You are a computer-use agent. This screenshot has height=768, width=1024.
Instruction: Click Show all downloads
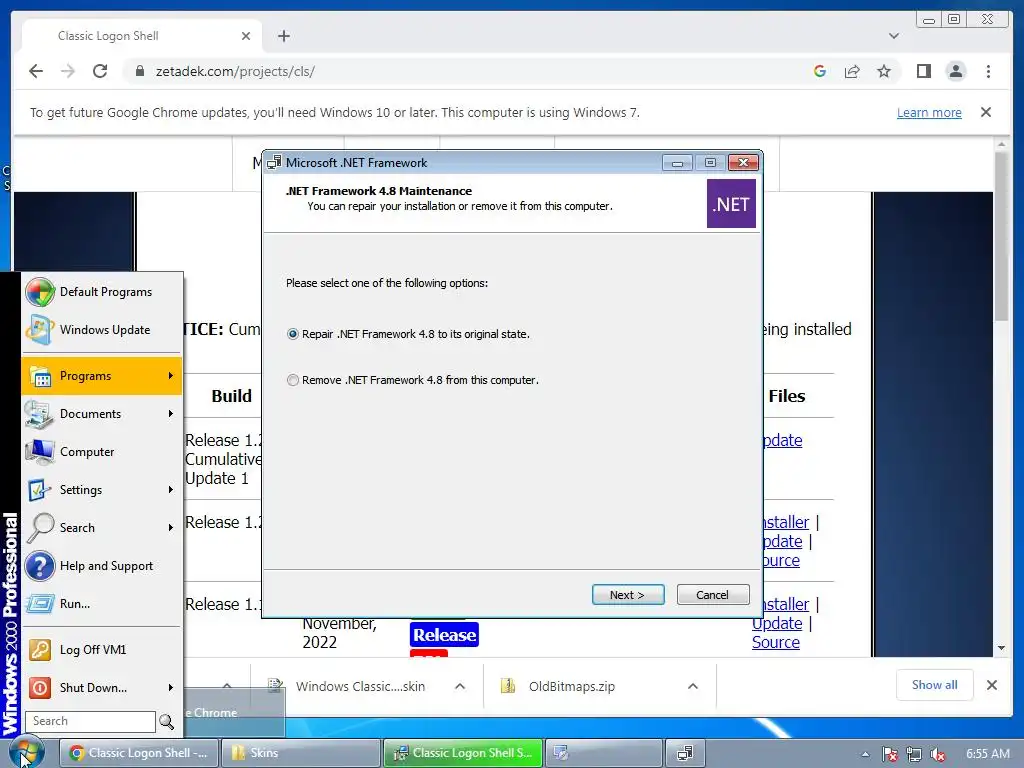(x=935, y=685)
